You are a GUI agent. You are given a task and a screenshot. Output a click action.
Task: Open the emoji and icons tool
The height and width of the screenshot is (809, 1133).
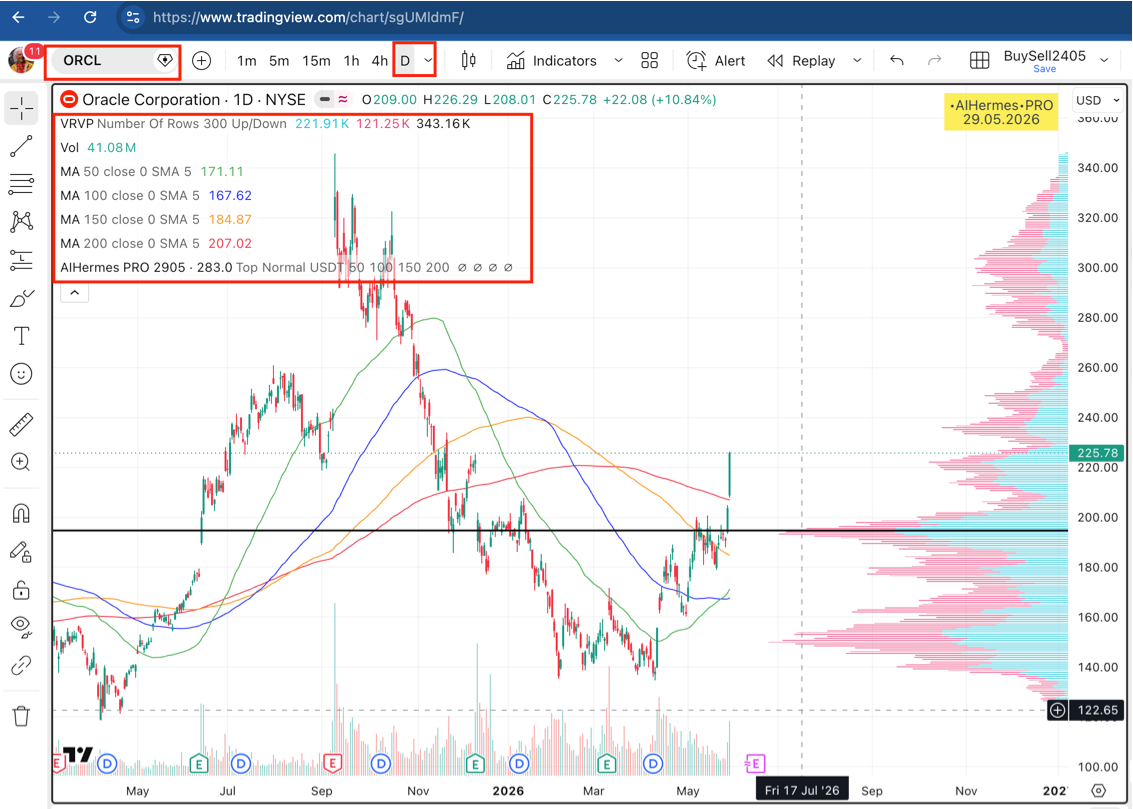click(22, 374)
